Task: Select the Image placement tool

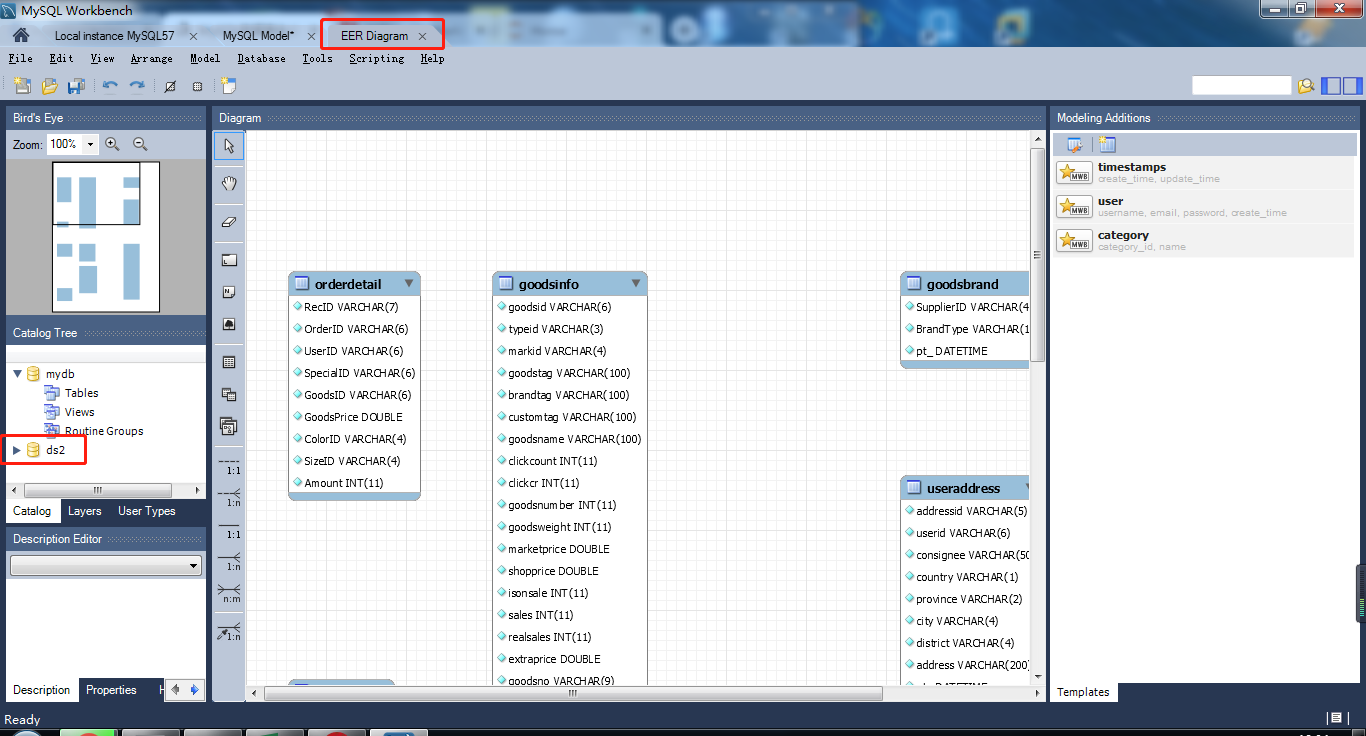Action: coord(229,325)
